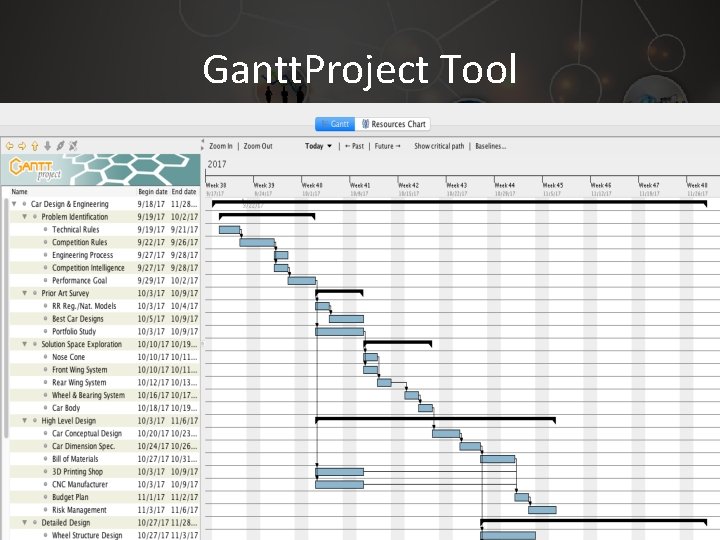Select the Car Dimension Spec. task
The width and height of the screenshot is (720, 540).
point(105,446)
